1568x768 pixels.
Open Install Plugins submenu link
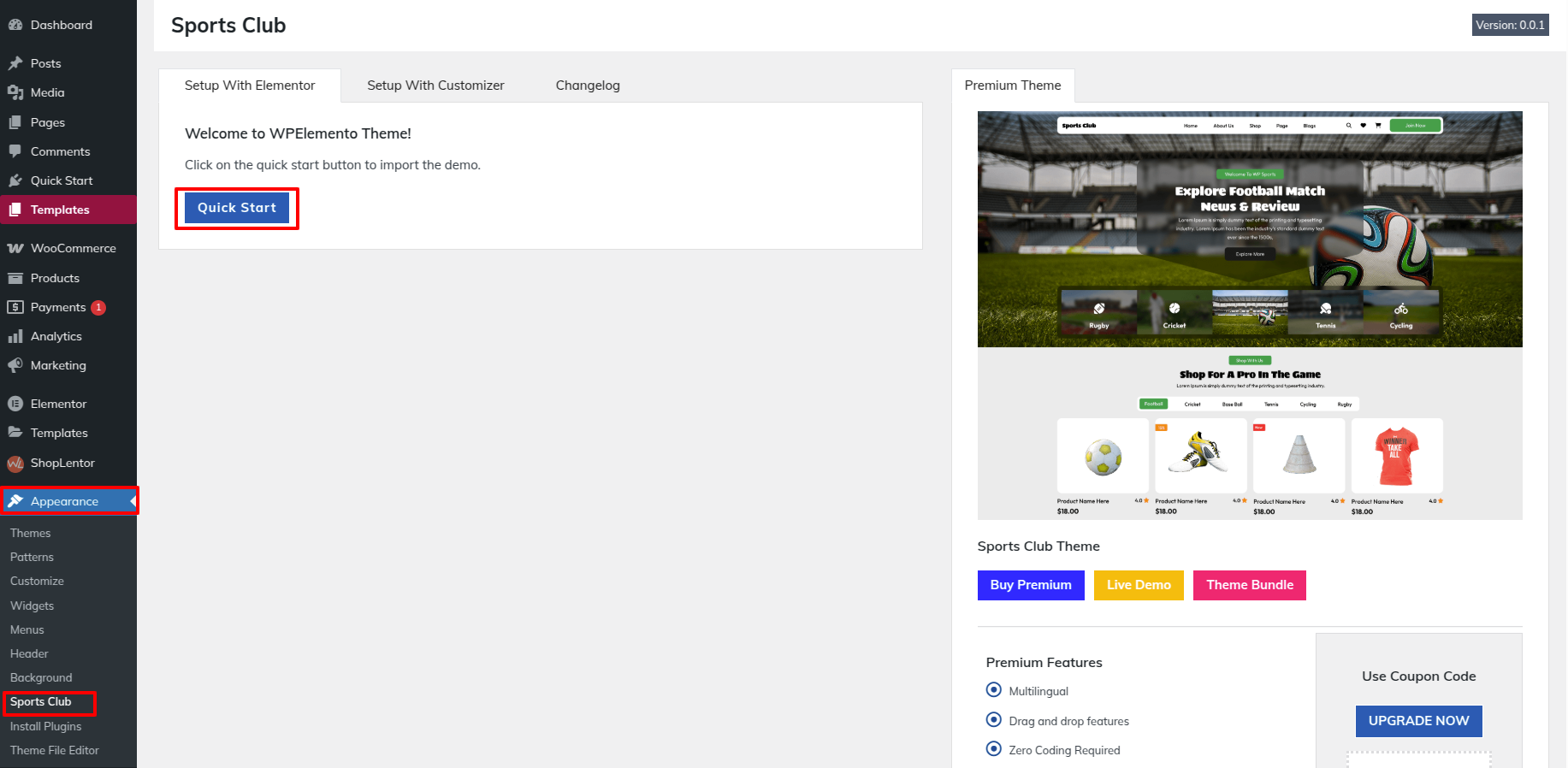(x=45, y=726)
